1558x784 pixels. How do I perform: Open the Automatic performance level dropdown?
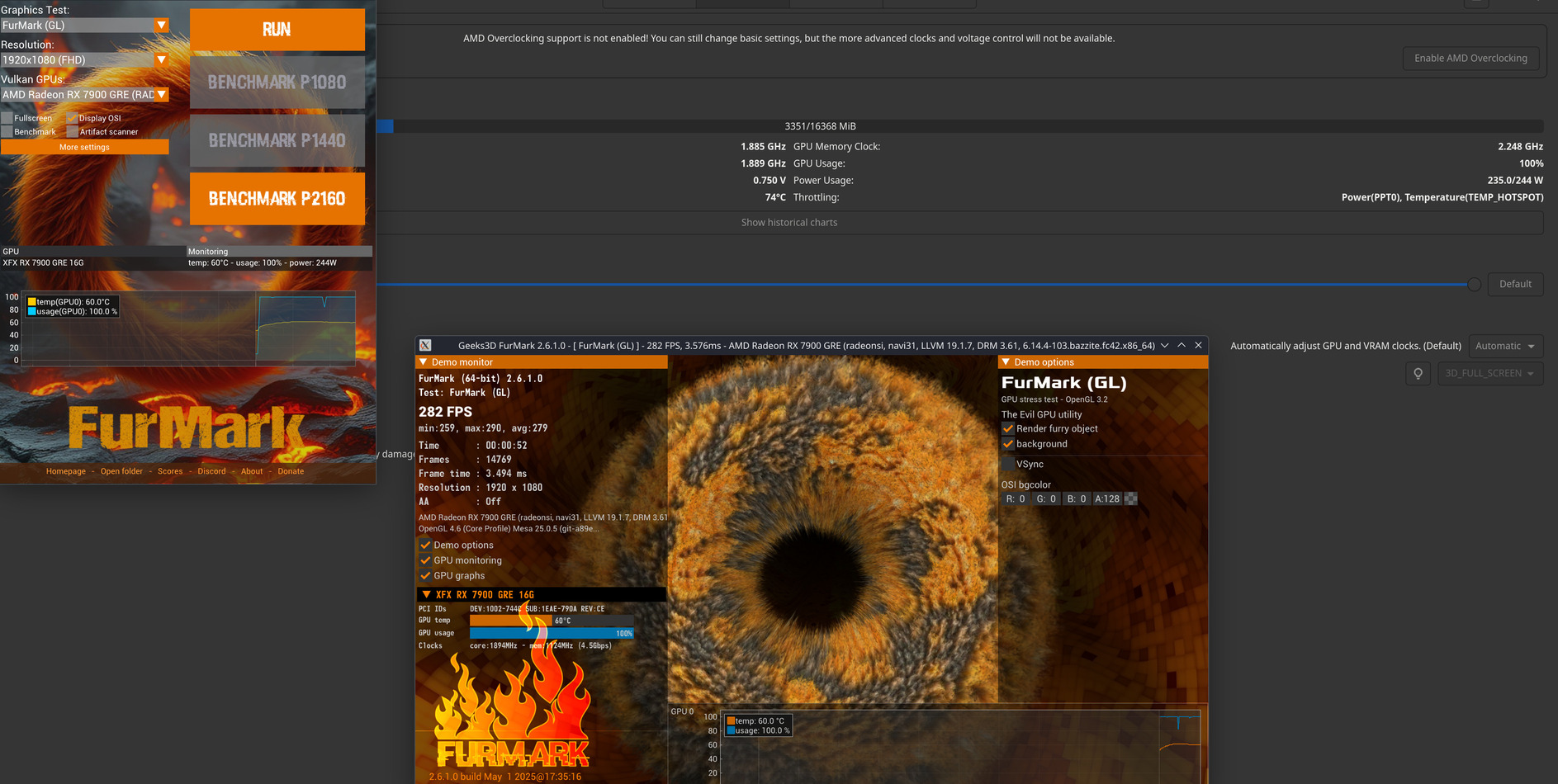pos(1505,347)
